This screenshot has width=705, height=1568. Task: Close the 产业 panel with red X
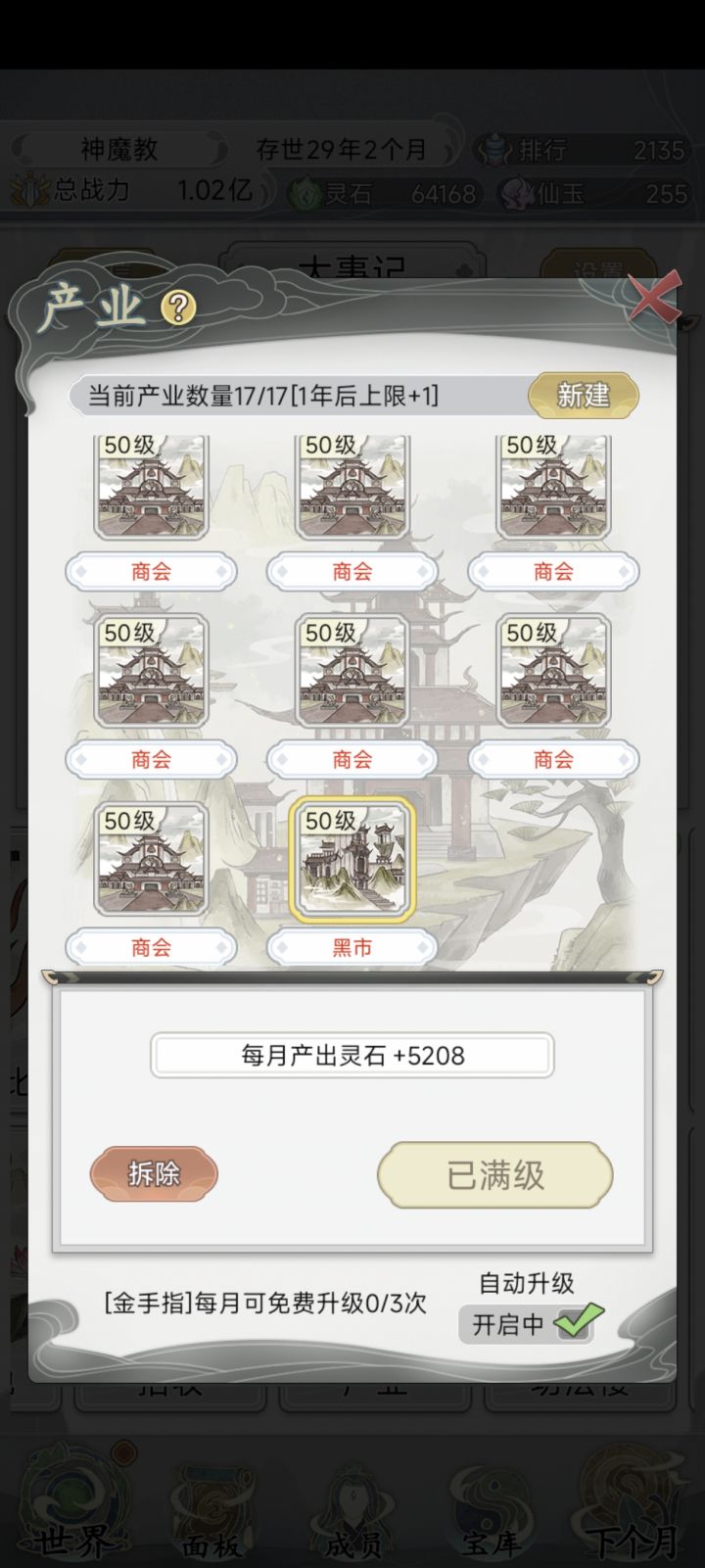pyautogui.click(x=654, y=298)
